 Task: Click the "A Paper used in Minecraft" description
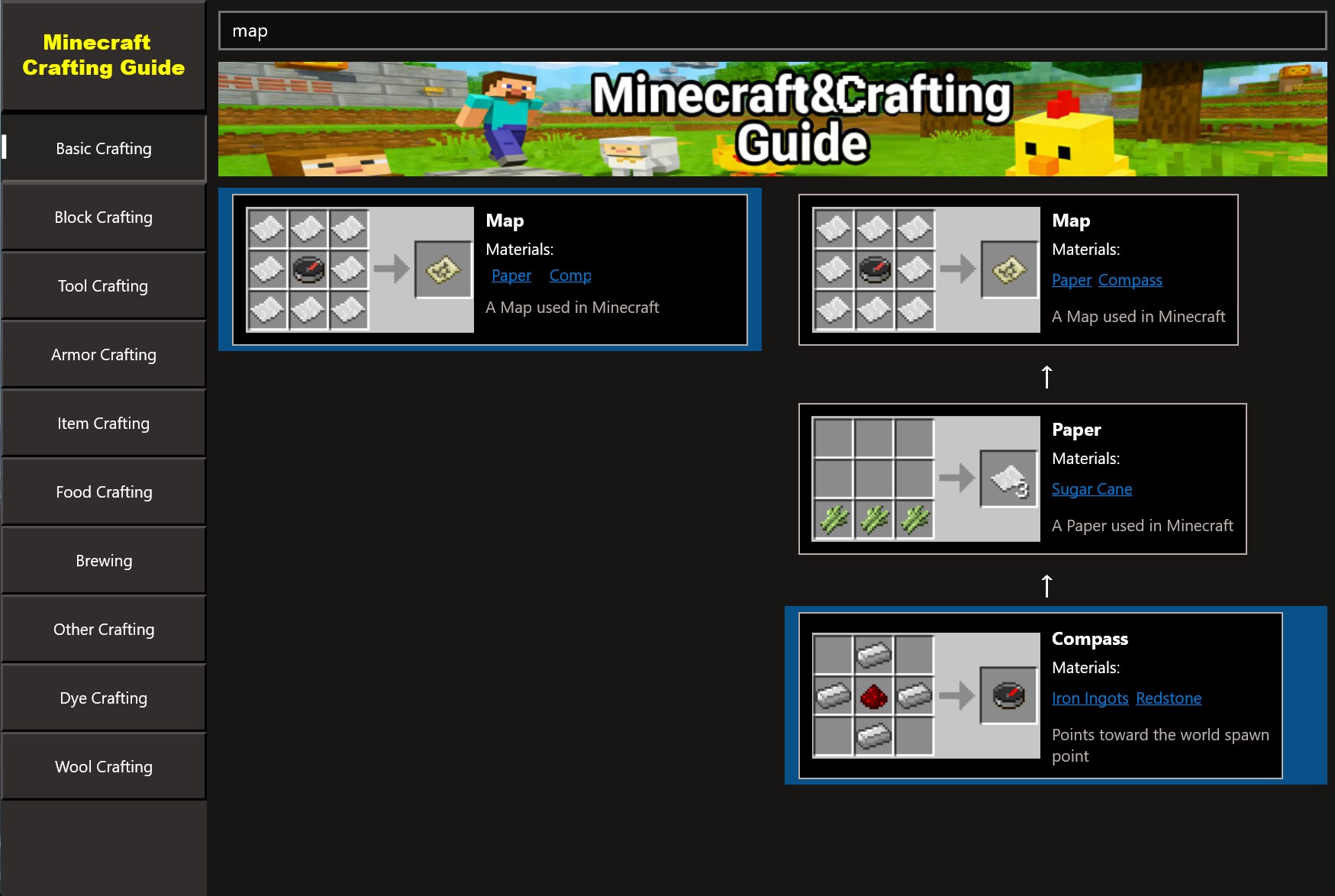[x=1143, y=526]
